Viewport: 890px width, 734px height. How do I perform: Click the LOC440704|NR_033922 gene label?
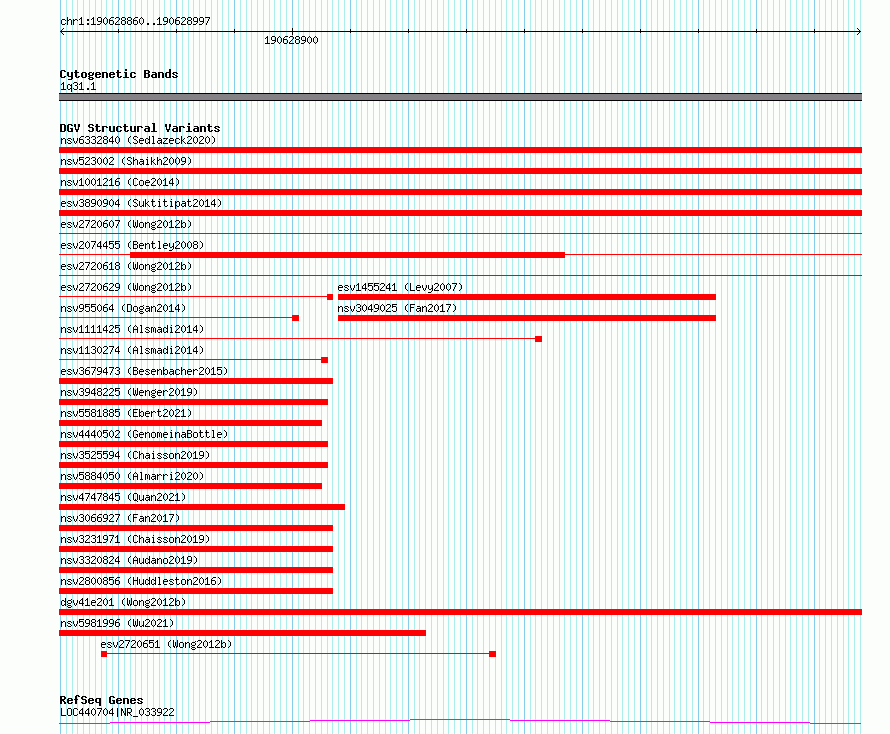click(x=117, y=712)
